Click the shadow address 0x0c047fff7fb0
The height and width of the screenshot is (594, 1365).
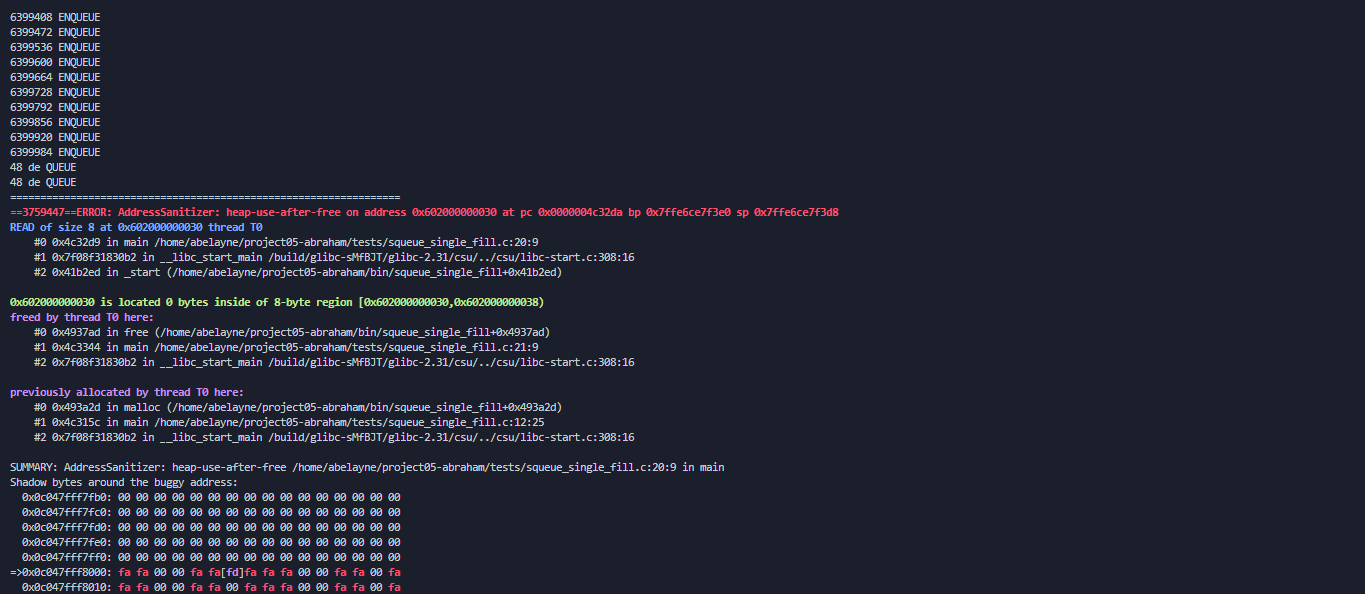(x=64, y=497)
